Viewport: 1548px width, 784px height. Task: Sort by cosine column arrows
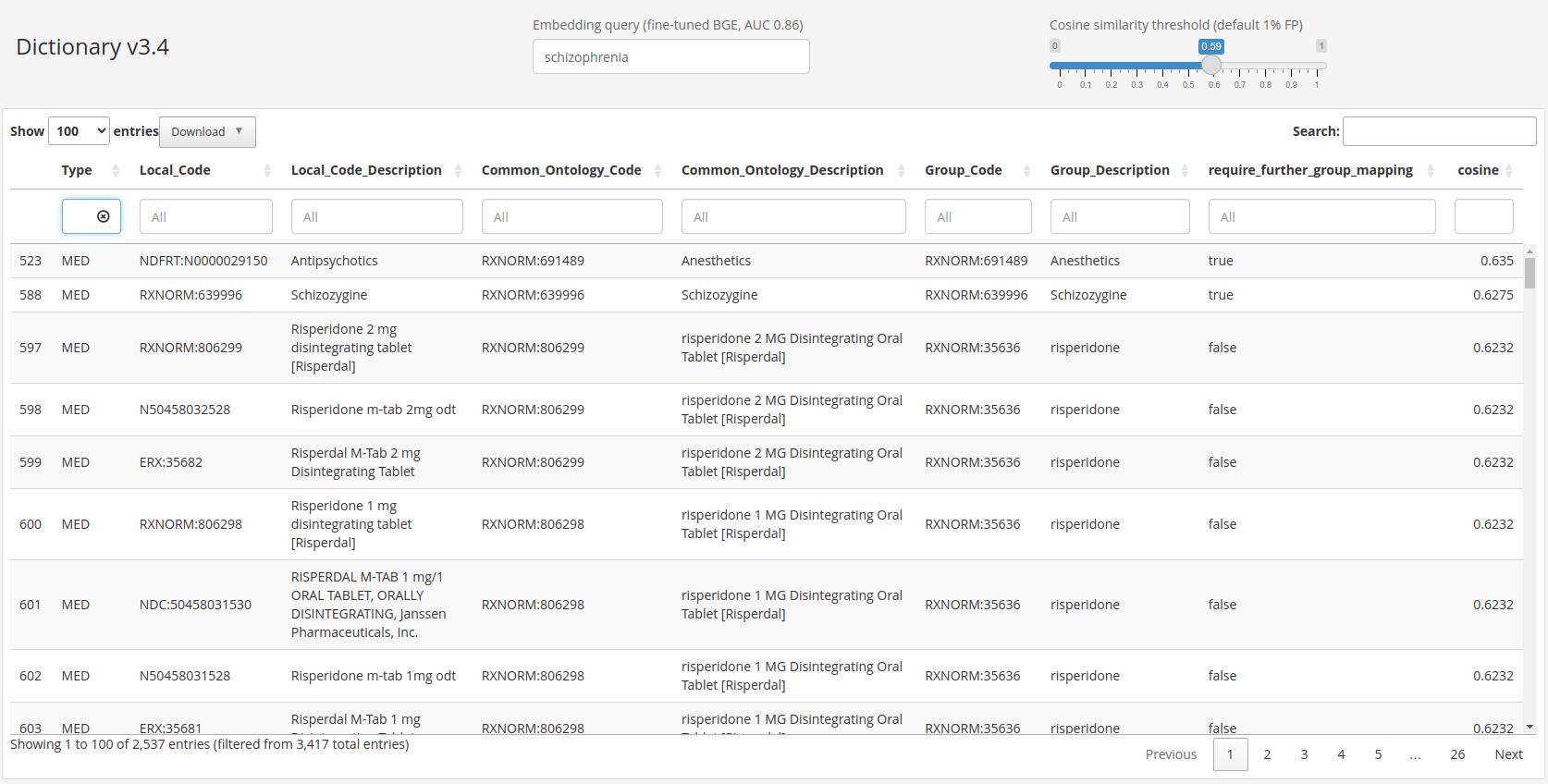(1508, 171)
